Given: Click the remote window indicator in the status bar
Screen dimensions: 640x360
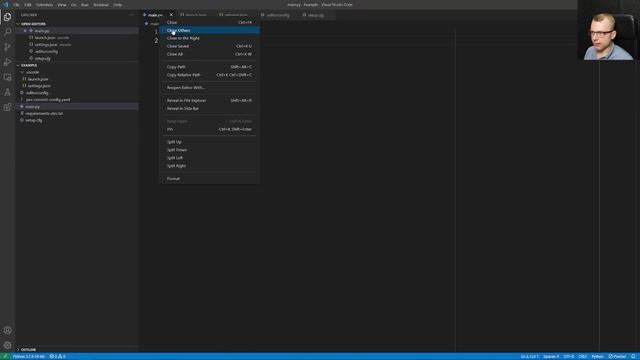Looking at the screenshot, I should pyautogui.click(x=5, y=356).
